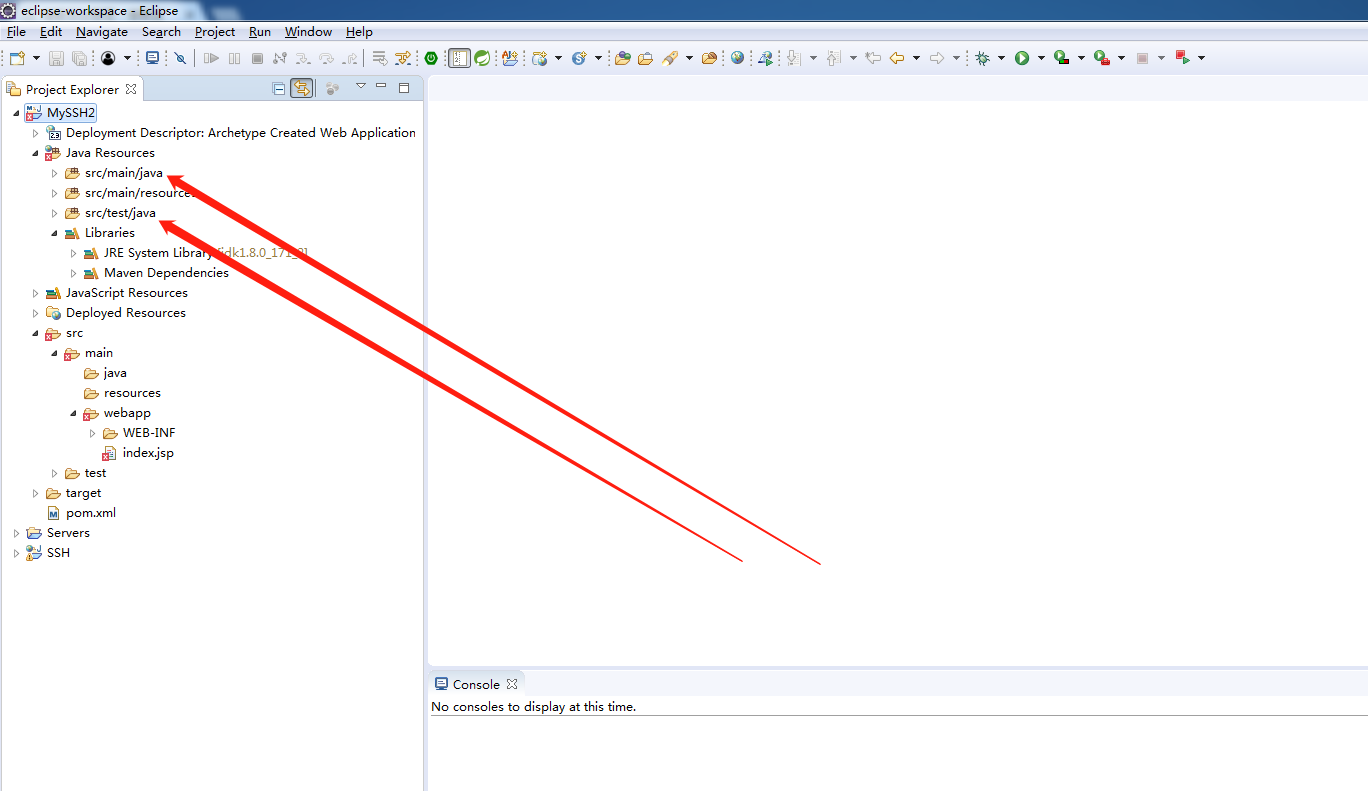Click the Use Step Filters icon
1368x791 pixels.
tap(402, 58)
